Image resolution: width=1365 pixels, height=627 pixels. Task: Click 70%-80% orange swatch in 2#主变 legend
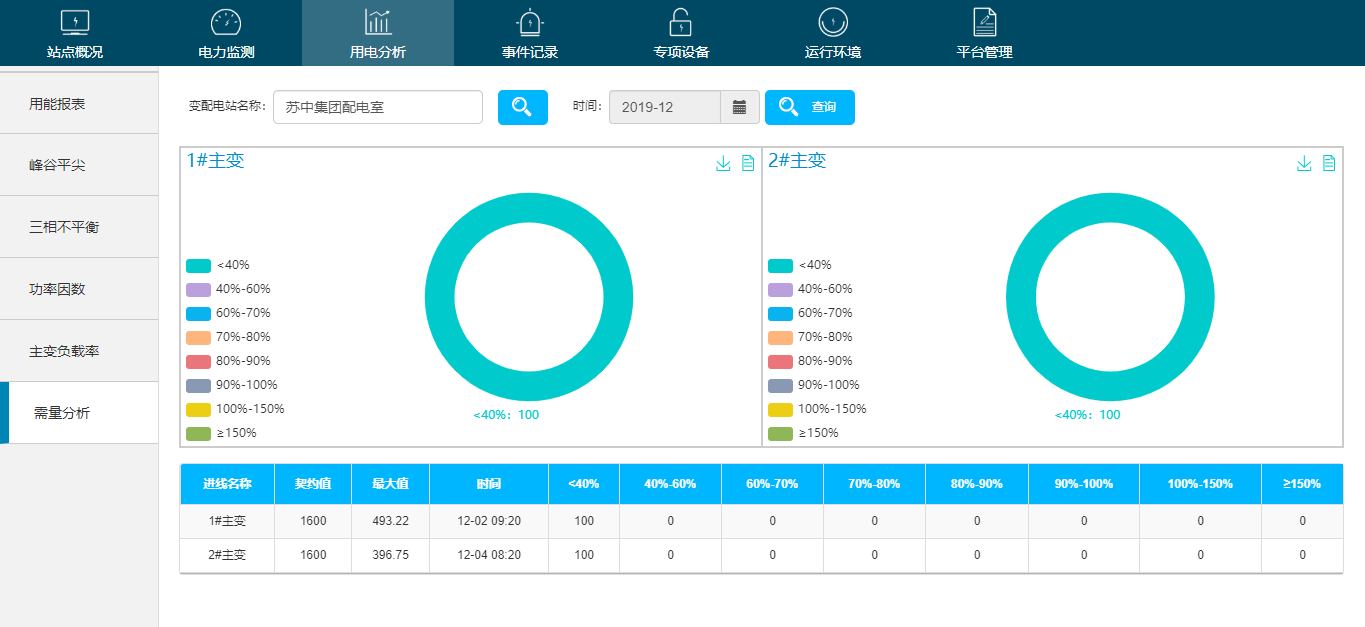tap(780, 338)
